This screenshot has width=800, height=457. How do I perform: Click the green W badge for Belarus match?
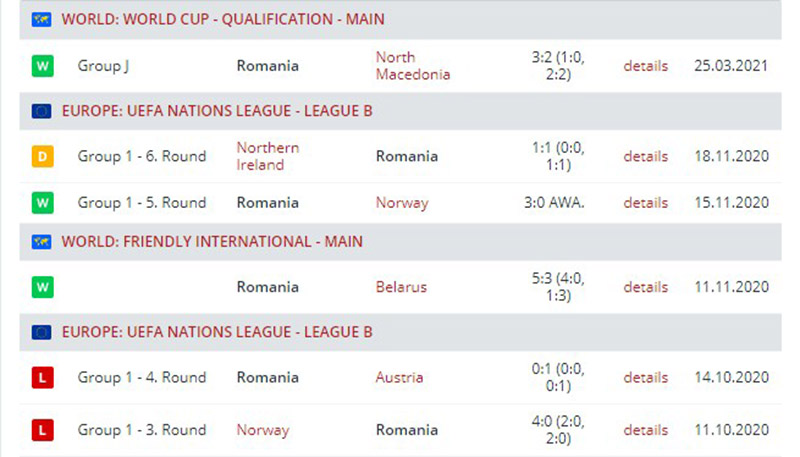[42, 287]
